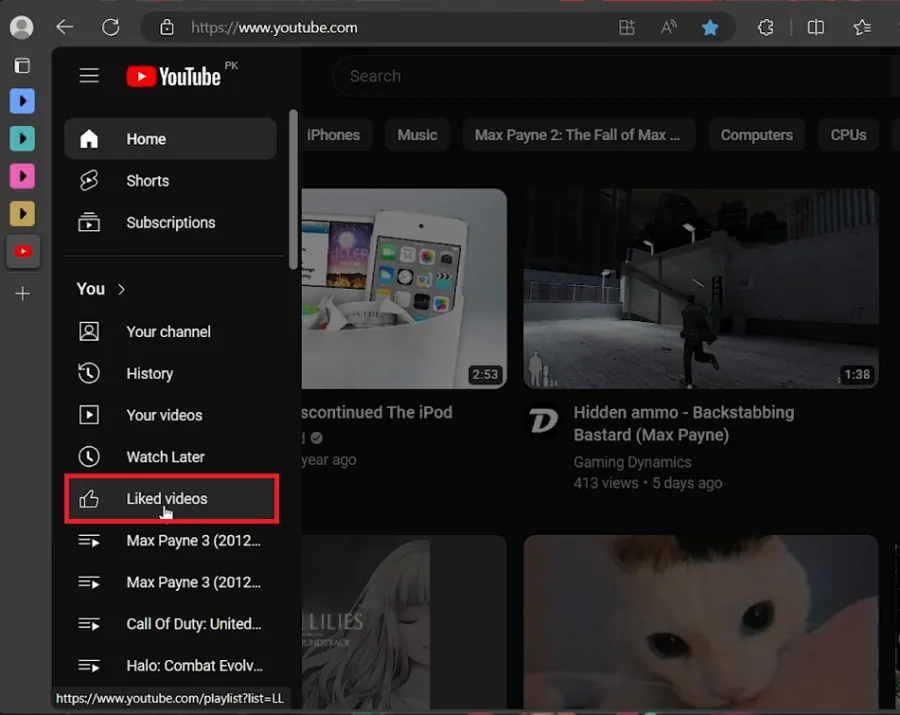Click the YouTube logo
Screen dimensions: 900x715
(173, 76)
